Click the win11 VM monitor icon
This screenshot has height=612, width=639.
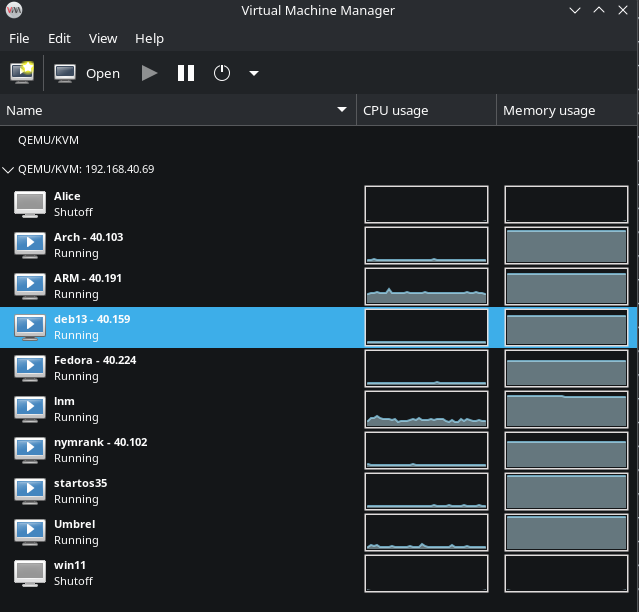(30, 573)
